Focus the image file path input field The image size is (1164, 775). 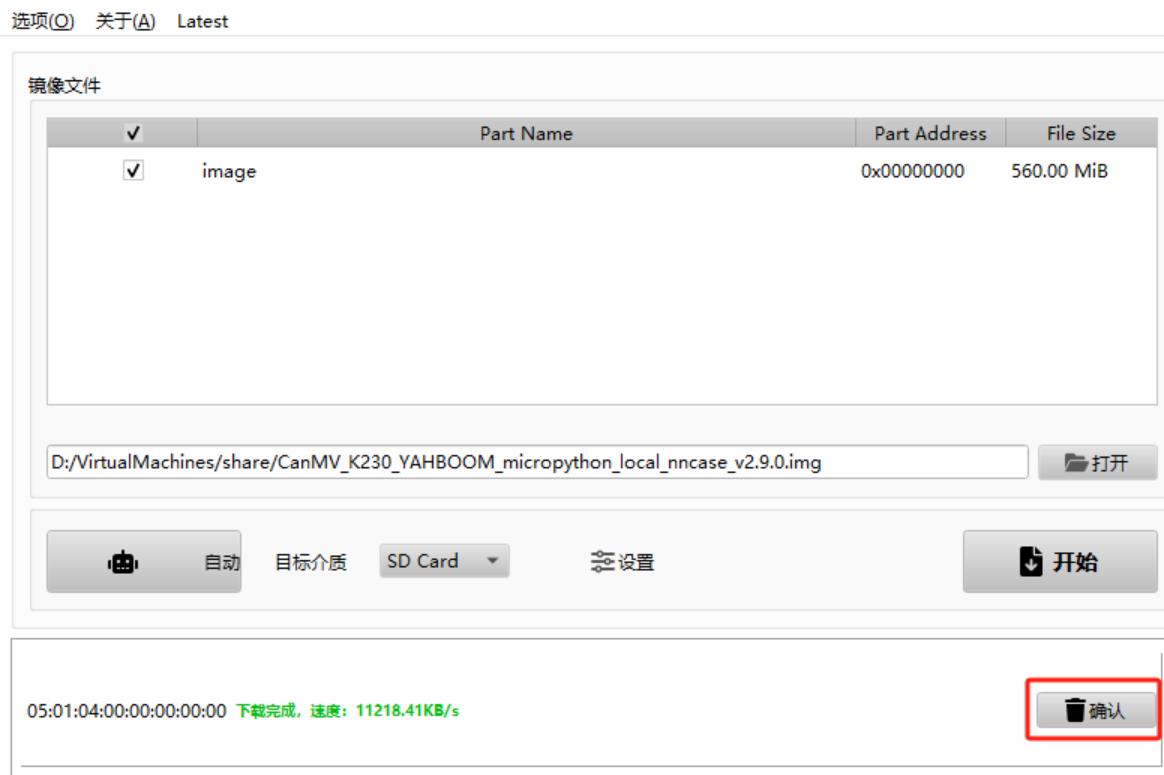point(537,463)
